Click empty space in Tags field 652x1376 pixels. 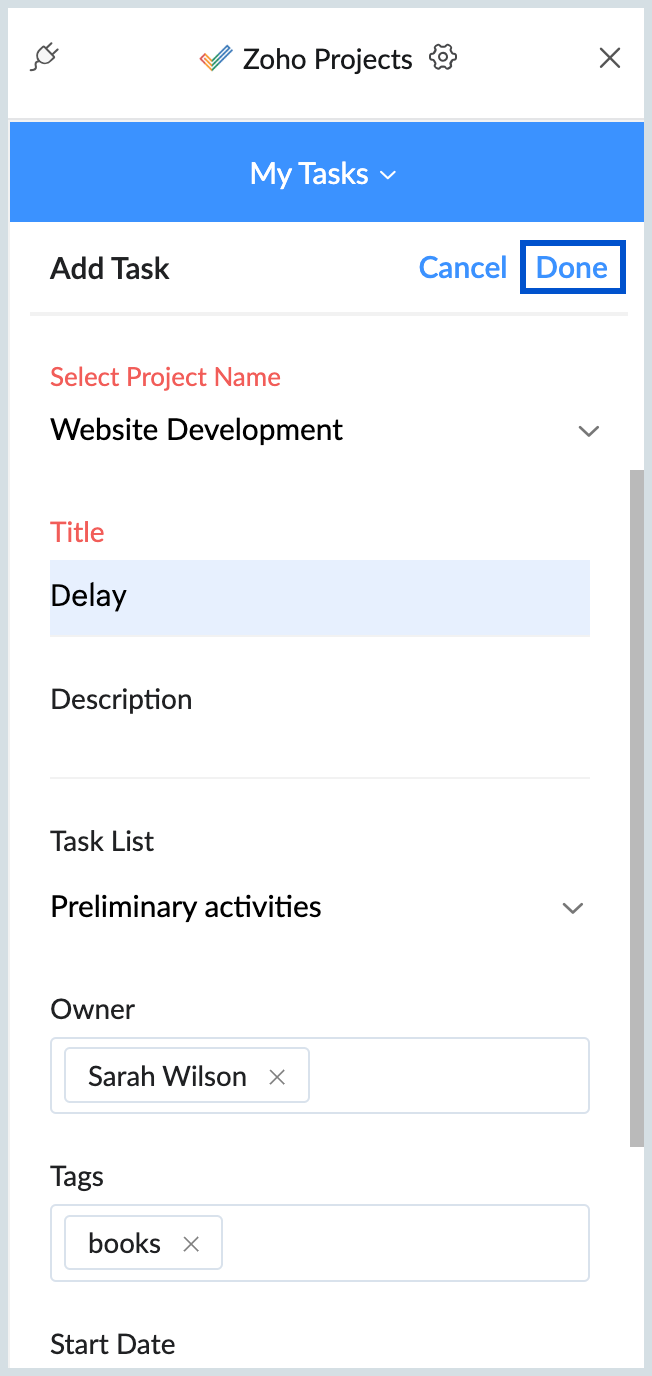pos(405,1243)
